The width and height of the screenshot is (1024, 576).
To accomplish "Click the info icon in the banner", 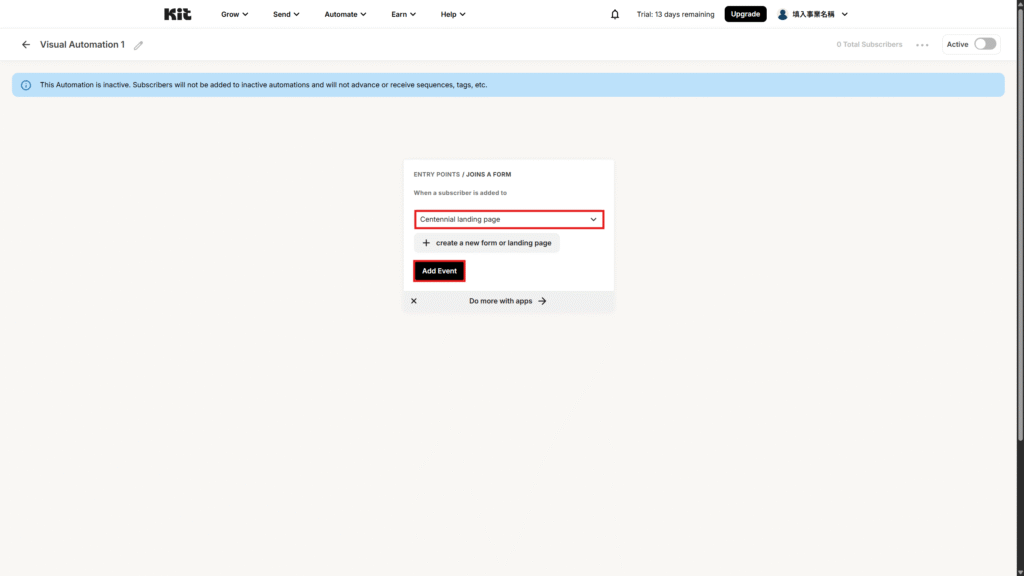I will (26, 85).
